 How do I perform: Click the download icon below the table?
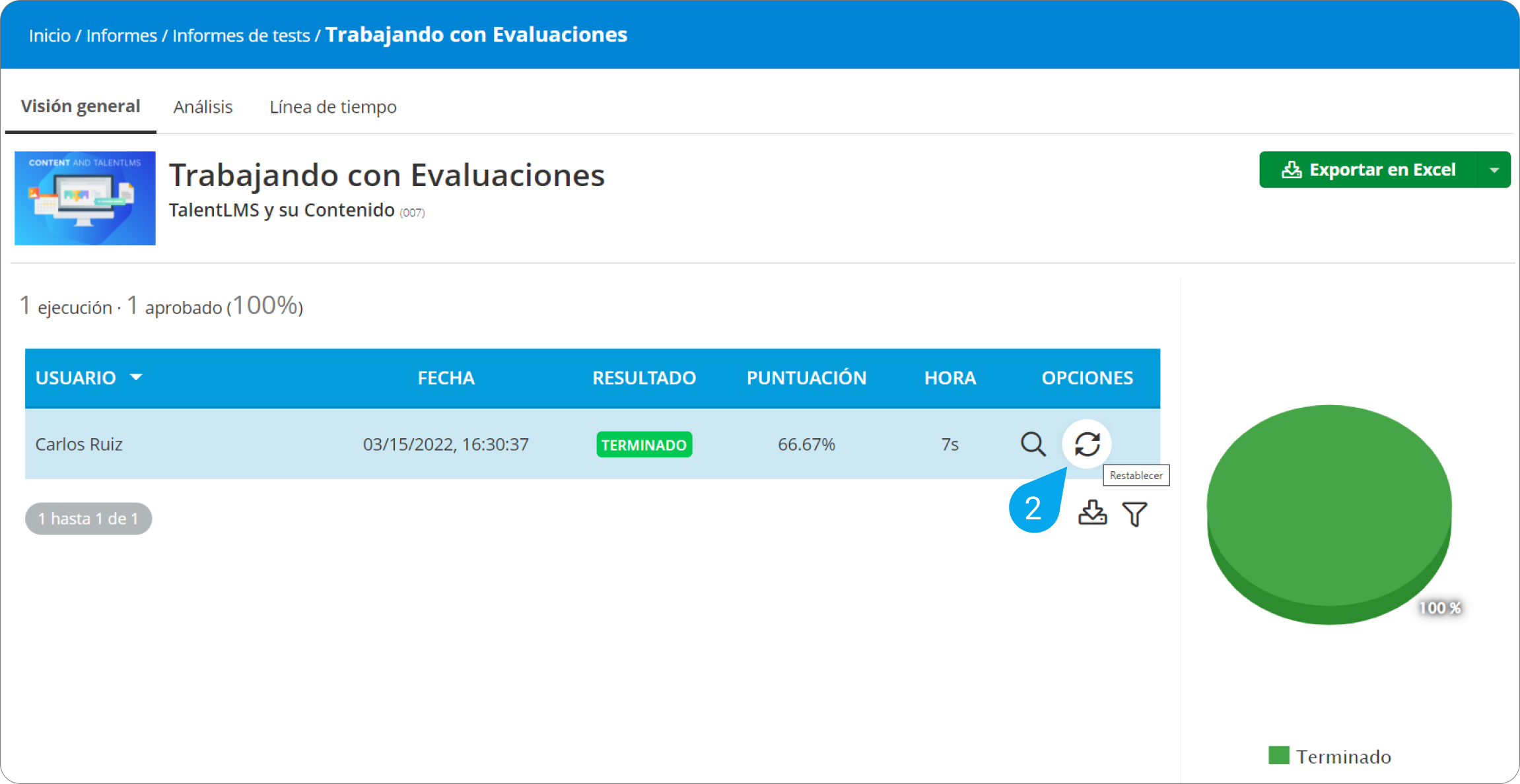(1092, 513)
